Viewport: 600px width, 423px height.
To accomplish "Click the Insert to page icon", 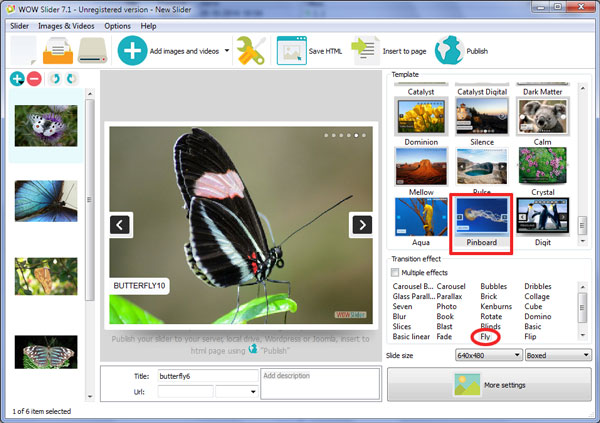I will point(365,51).
